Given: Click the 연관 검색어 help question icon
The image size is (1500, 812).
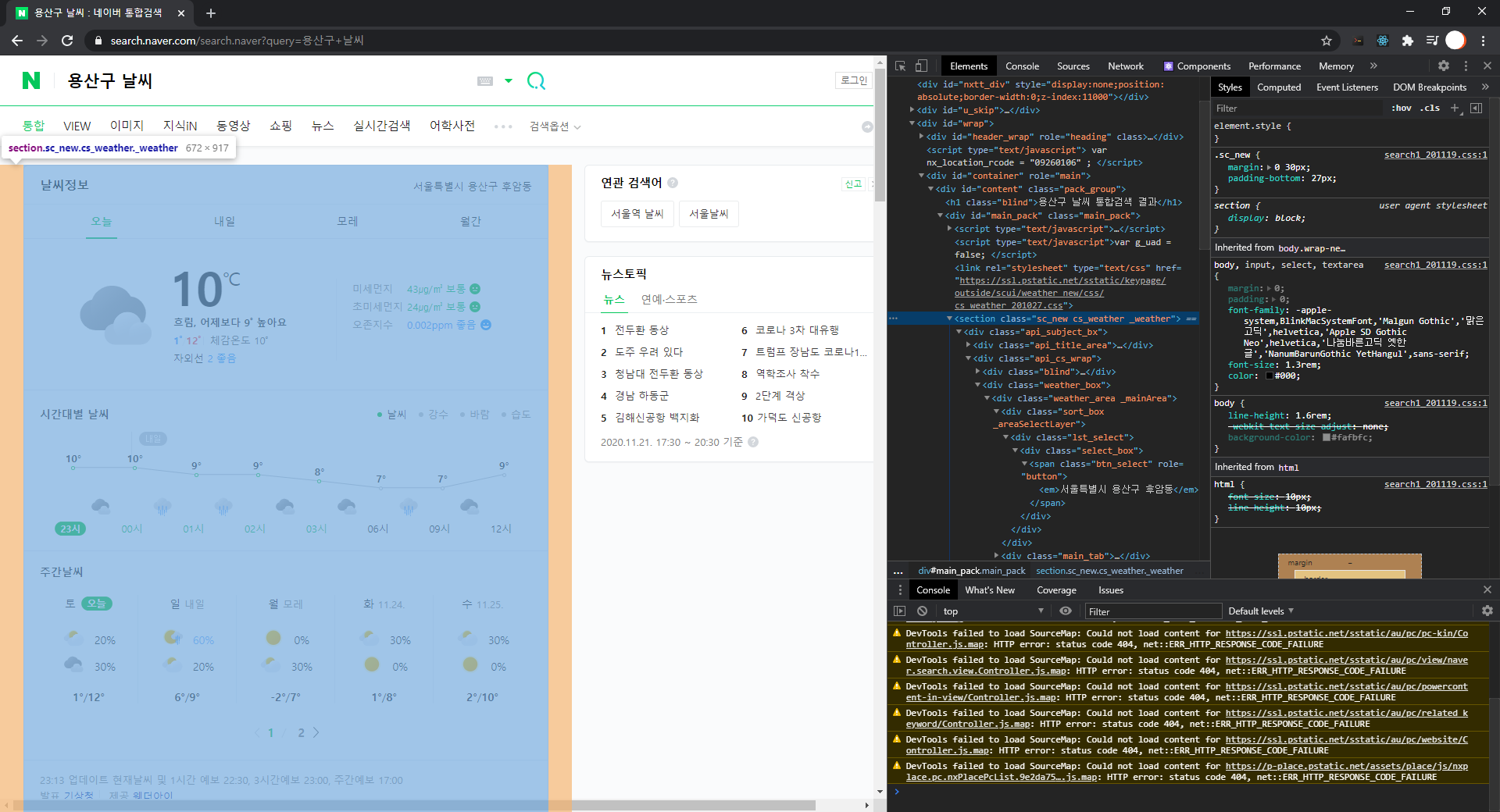Looking at the screenshot, I should tap(673, 183).
